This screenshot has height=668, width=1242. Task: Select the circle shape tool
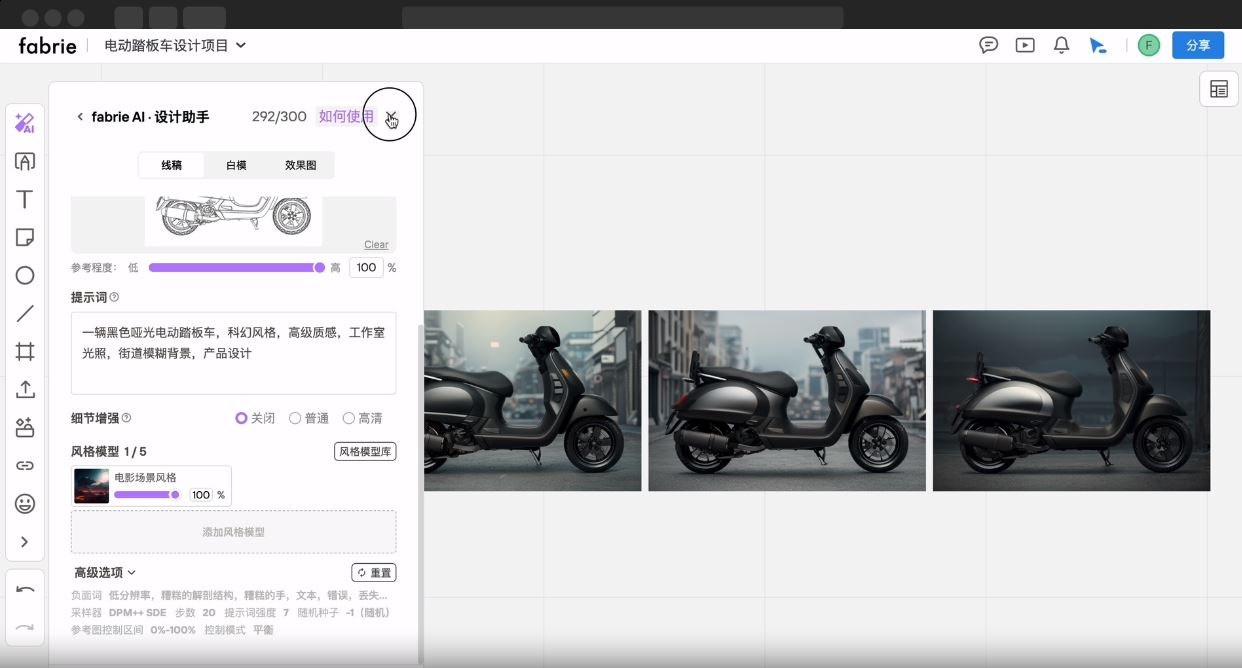point(25,275)
